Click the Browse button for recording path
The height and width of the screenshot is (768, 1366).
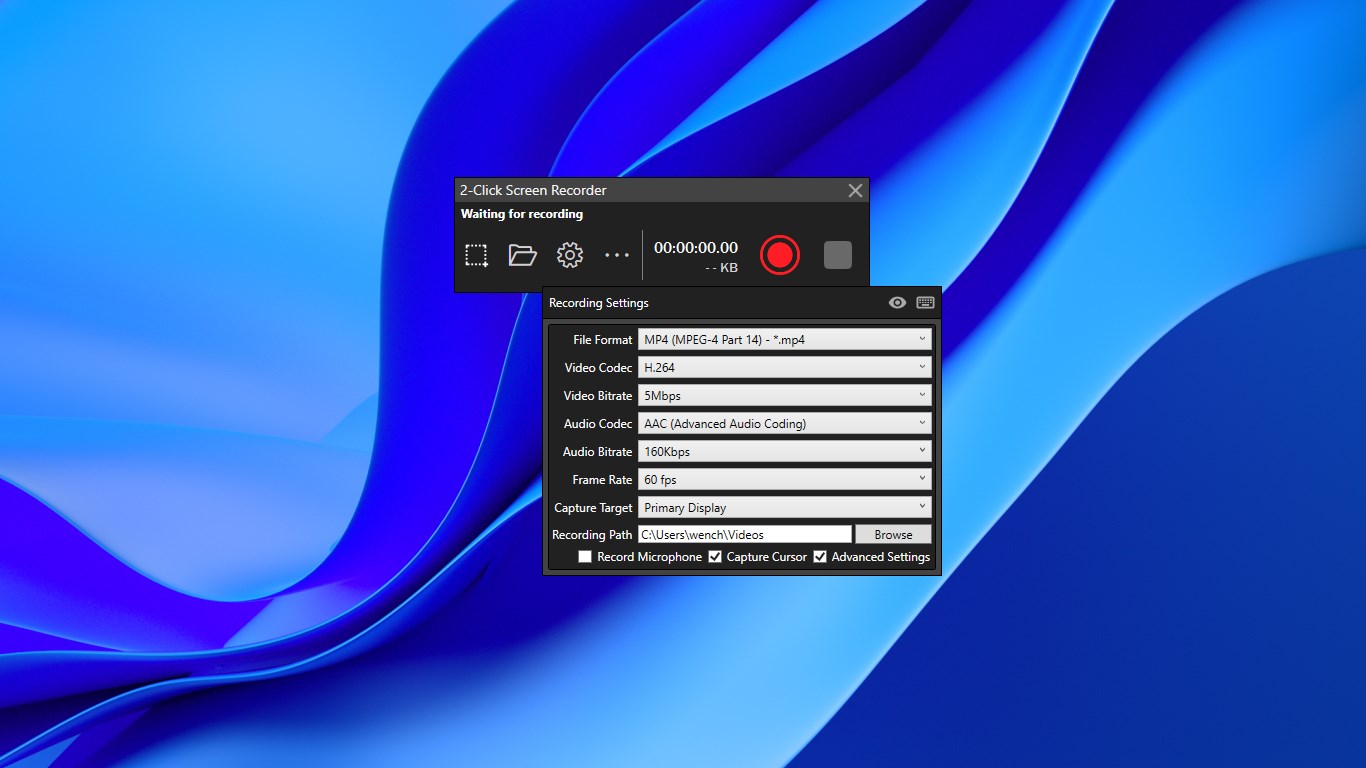pos(893,534)
